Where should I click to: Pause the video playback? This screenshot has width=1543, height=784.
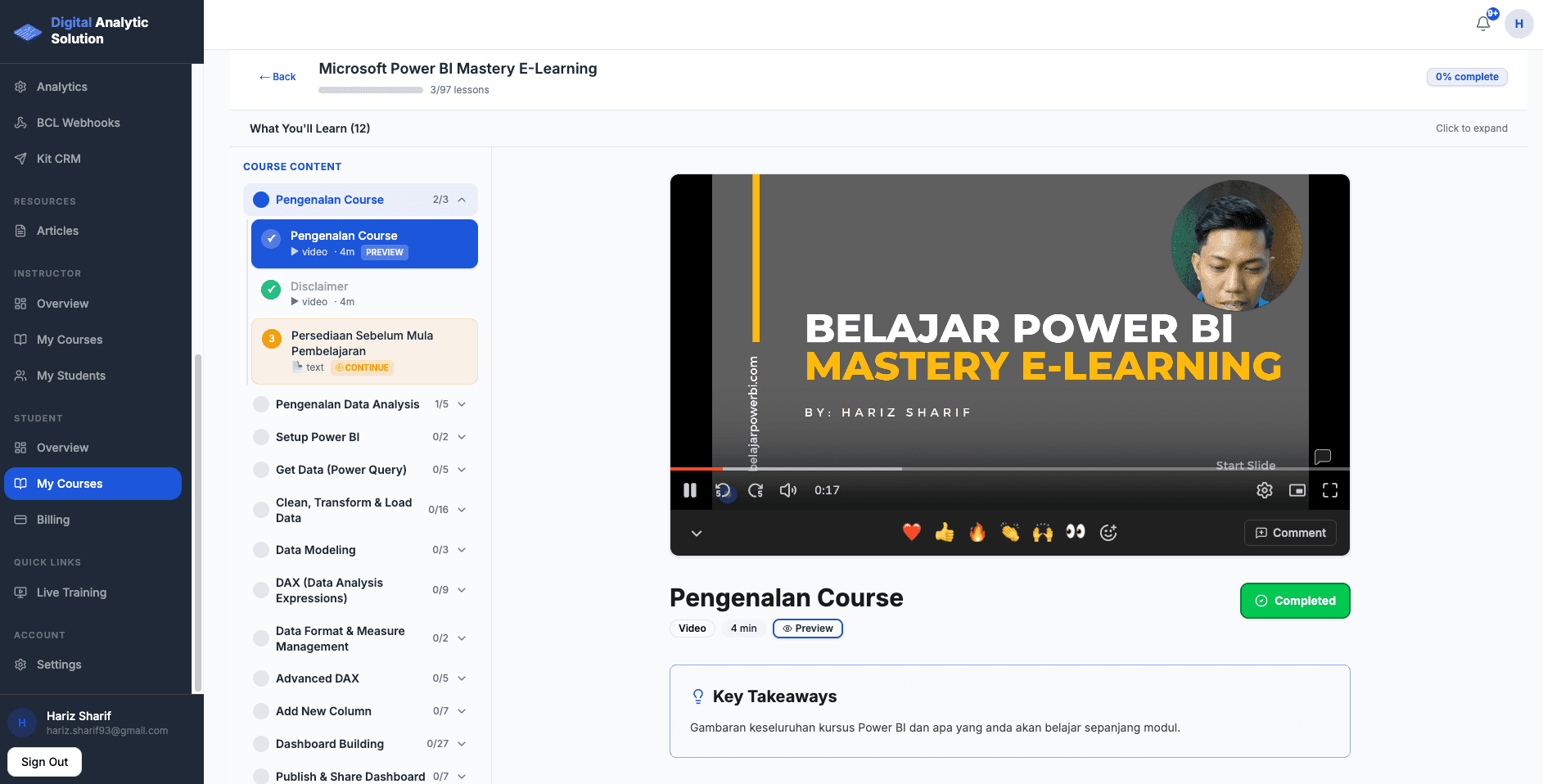pyautogui.click(x=690, y=490)
